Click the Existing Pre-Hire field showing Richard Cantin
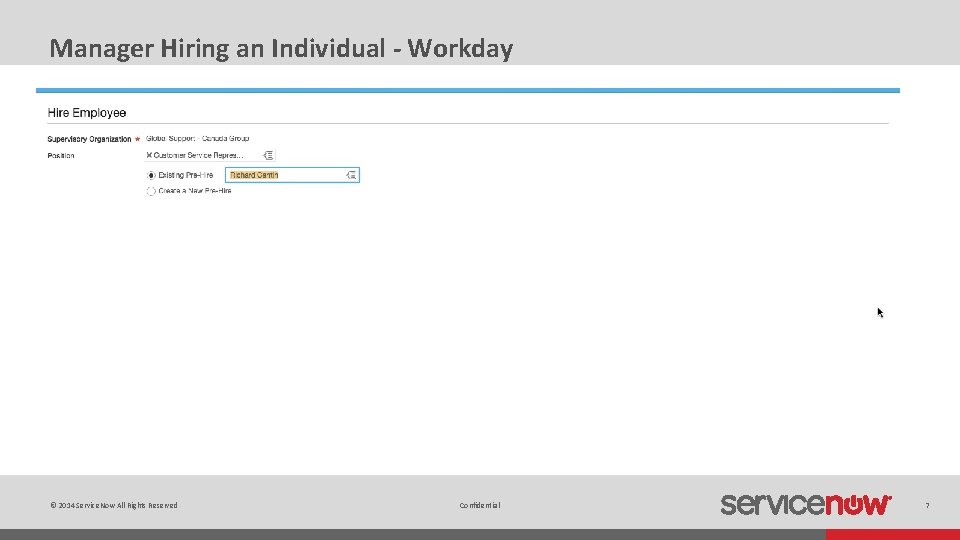This screenshot has height=540, width=960. 292,175
